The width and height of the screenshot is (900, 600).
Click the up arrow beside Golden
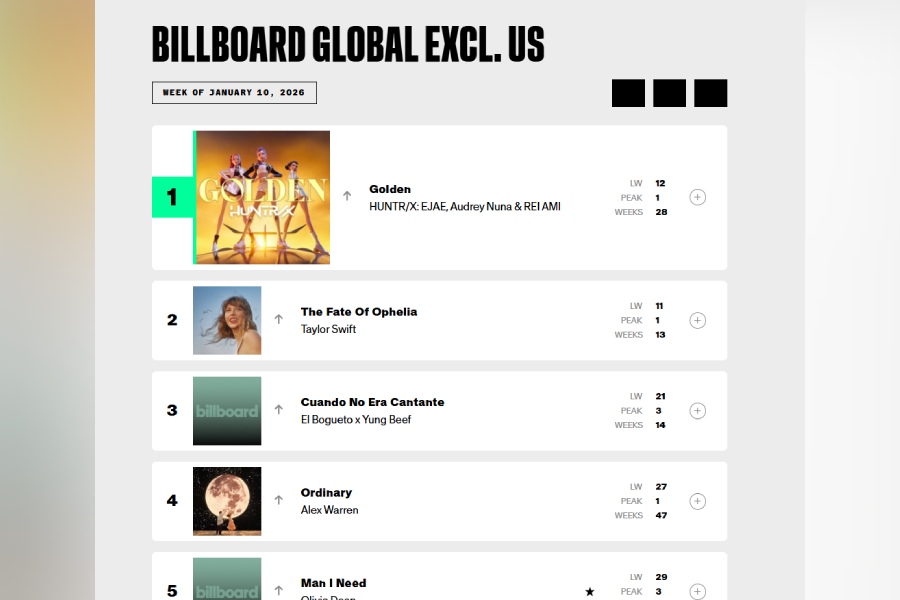pos(347,196)
